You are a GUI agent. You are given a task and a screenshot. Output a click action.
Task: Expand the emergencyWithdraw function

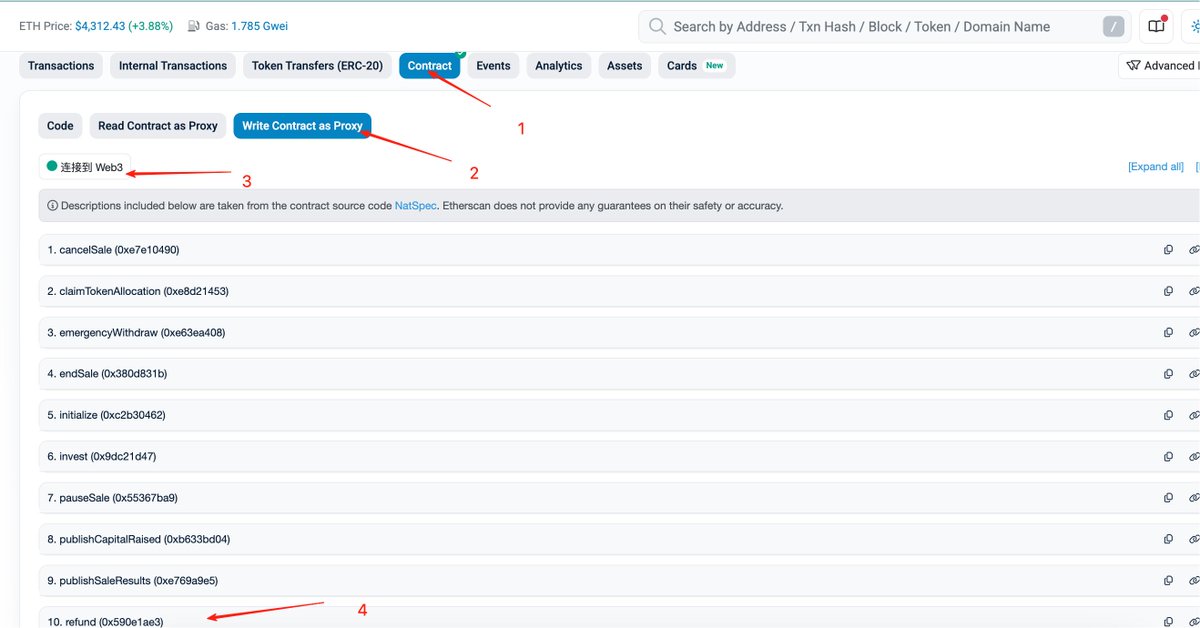(137, 333)
